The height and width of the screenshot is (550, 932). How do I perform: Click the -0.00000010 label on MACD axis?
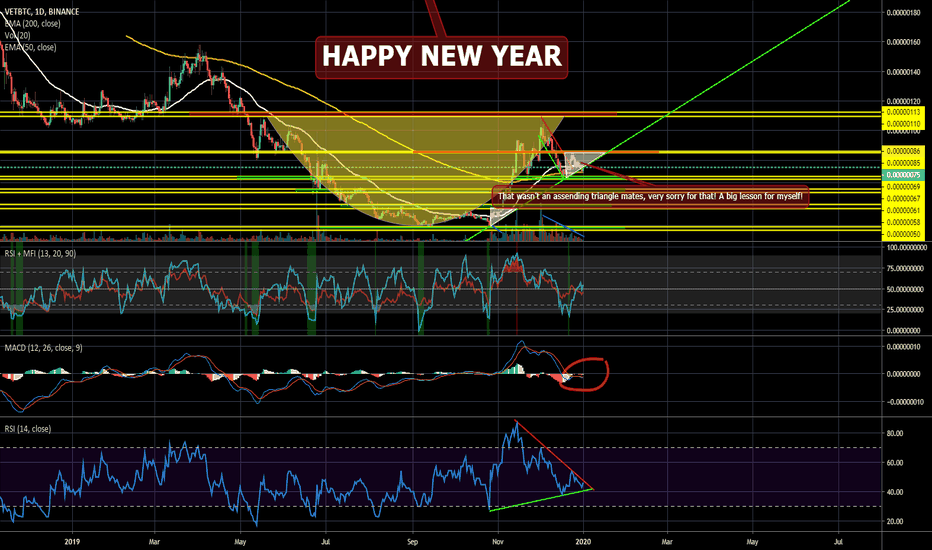(905, 402)
